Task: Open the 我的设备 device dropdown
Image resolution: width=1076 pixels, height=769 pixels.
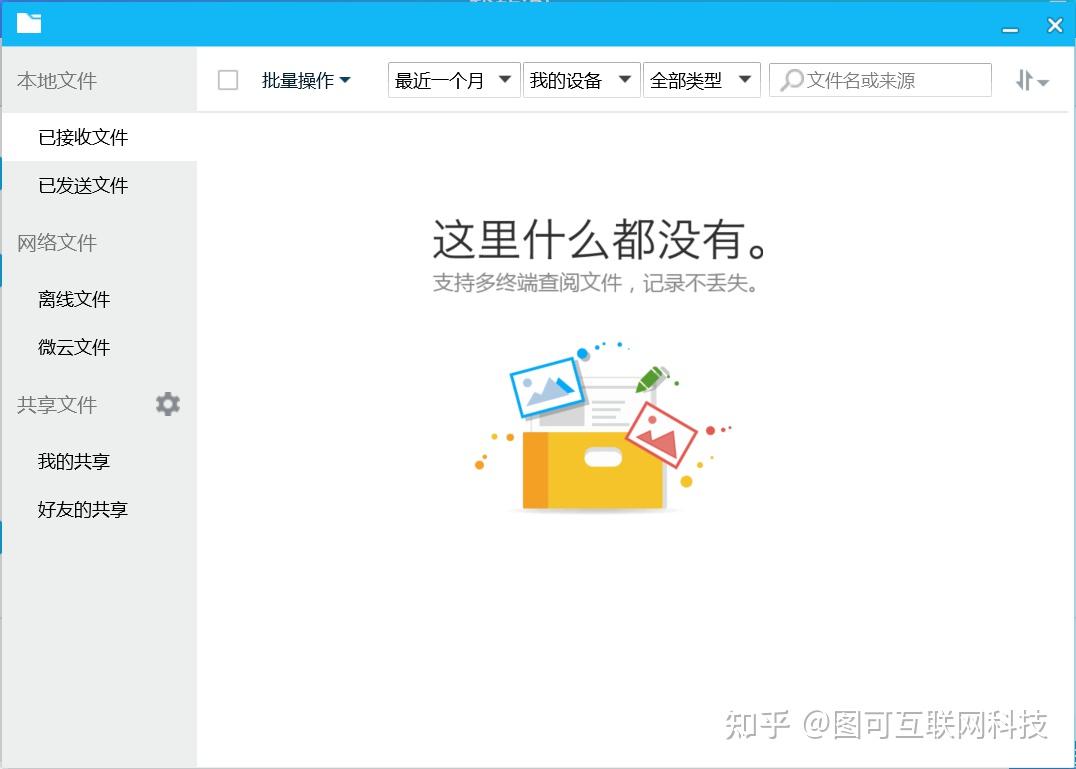Action: point(582,80)
